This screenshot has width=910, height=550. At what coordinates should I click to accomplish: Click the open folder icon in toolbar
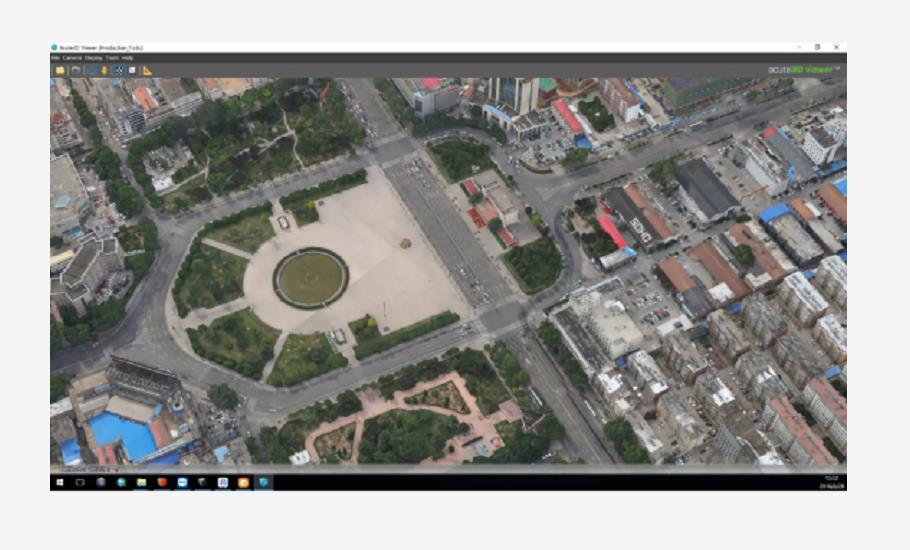click(60, 70)
